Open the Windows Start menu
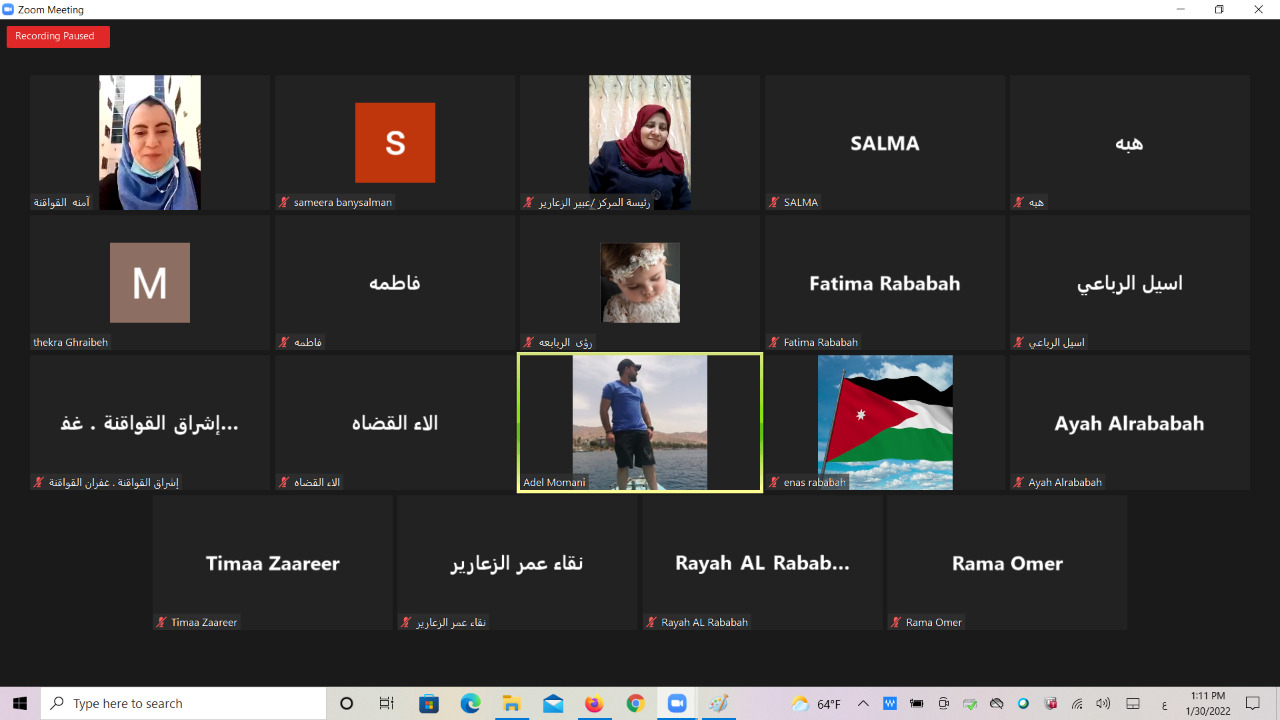This screenshot has width=1280, height=720. point(20,704)
